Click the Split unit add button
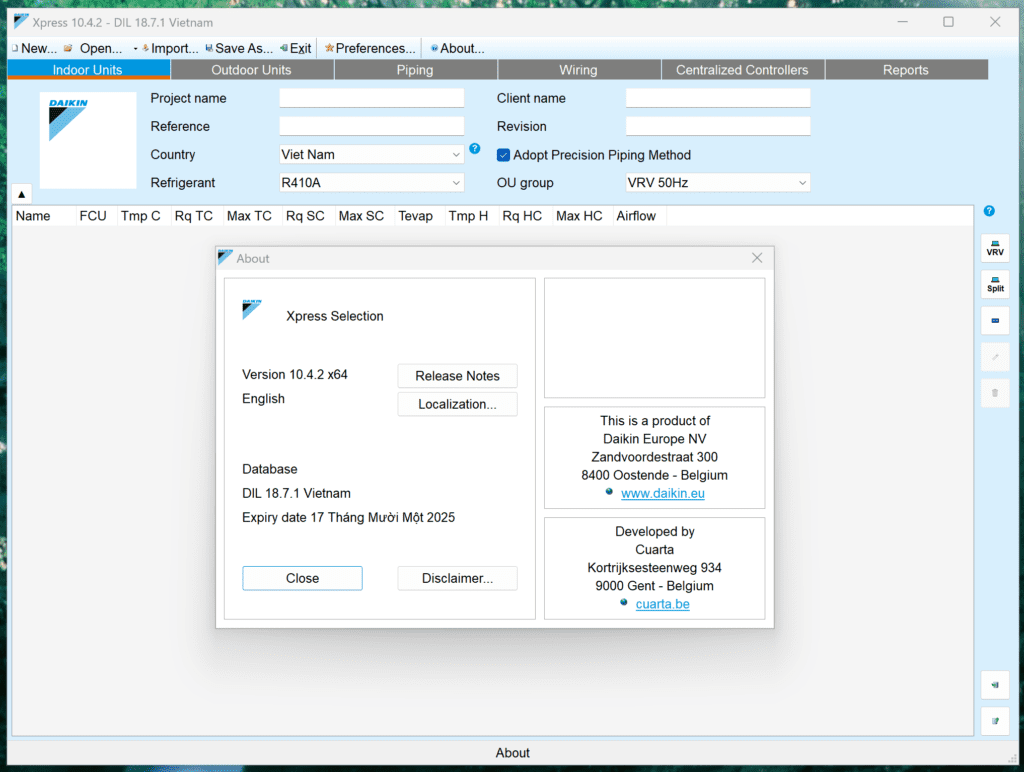 (994, 284)
